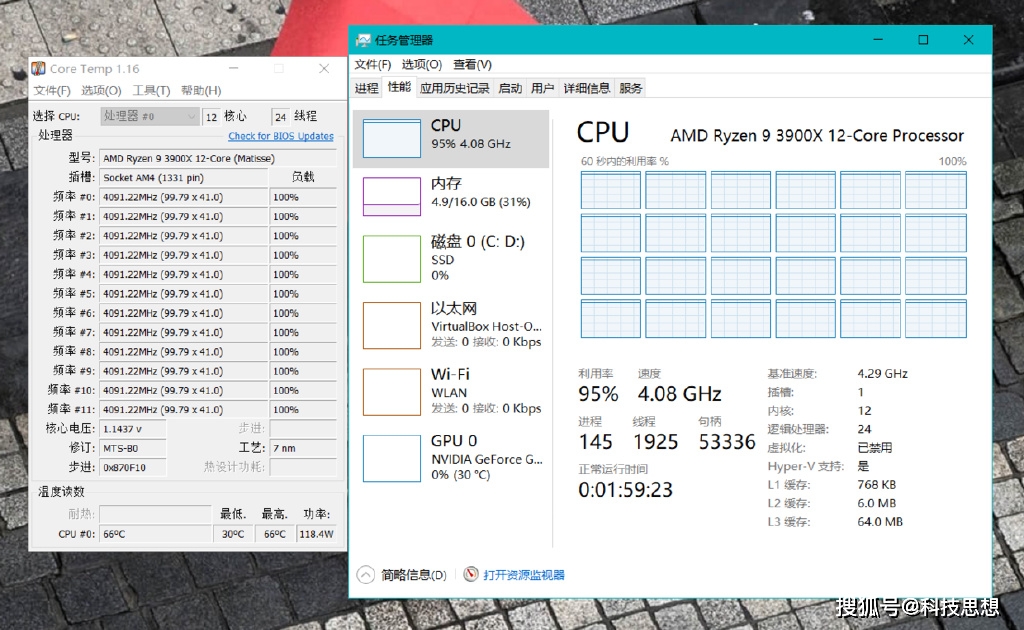Click the threads count 1925
Screen dimensions: 1024x630
656,442
